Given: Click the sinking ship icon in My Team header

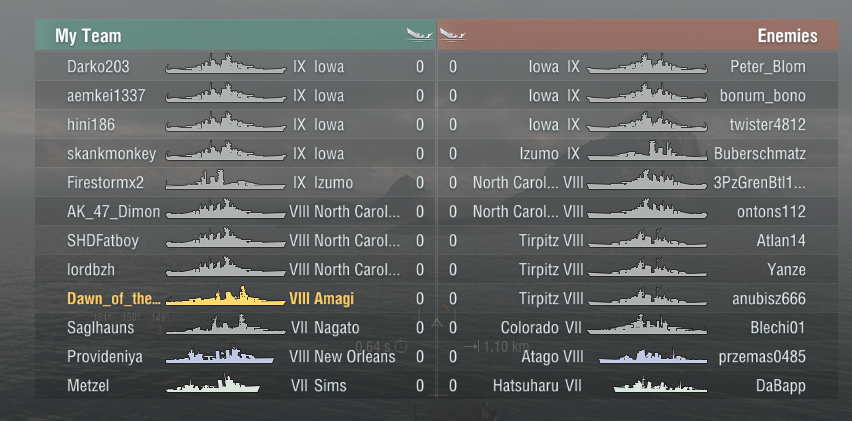Looking at the screenshot, I should (419, 35).
